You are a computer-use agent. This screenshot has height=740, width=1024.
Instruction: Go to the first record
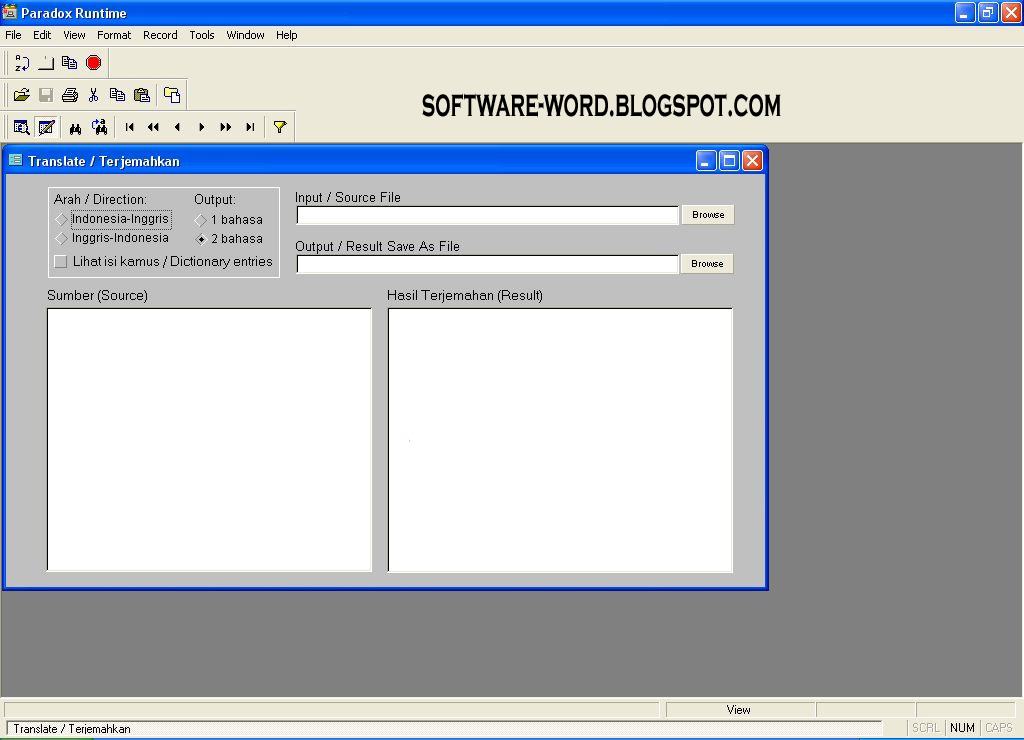click(x=129, y=127)
